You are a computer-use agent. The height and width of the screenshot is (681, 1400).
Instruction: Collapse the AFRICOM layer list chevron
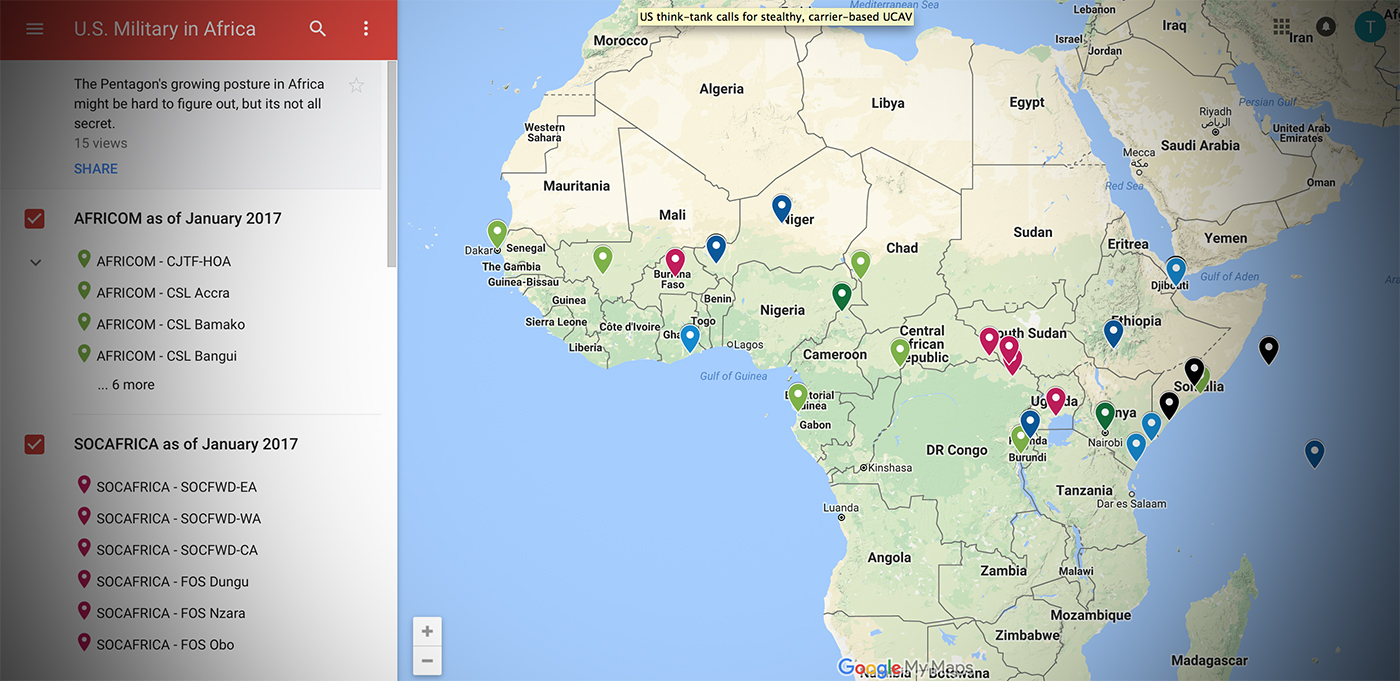(35, 262)
